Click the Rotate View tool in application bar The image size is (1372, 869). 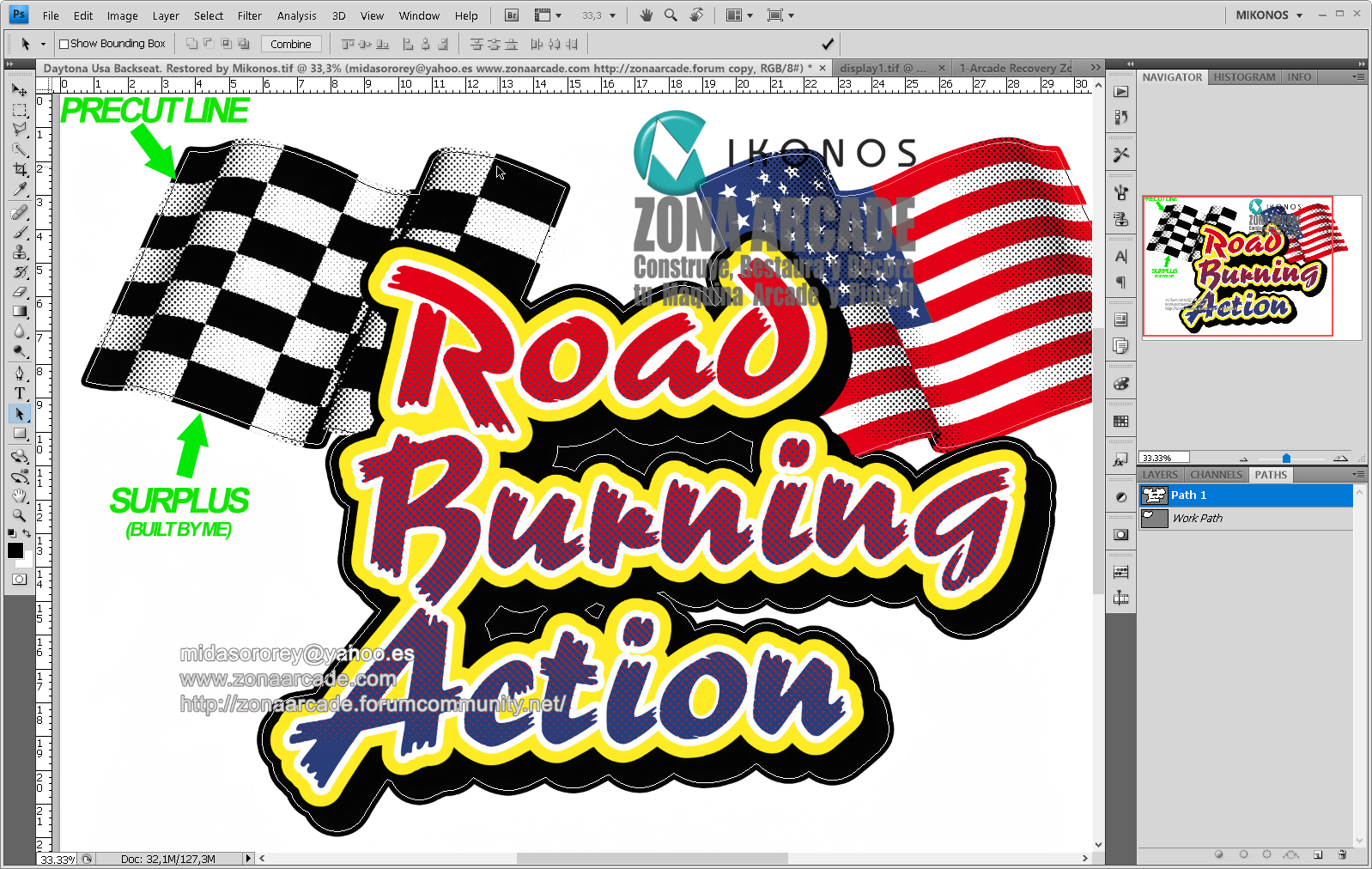[x=696, y=15]
